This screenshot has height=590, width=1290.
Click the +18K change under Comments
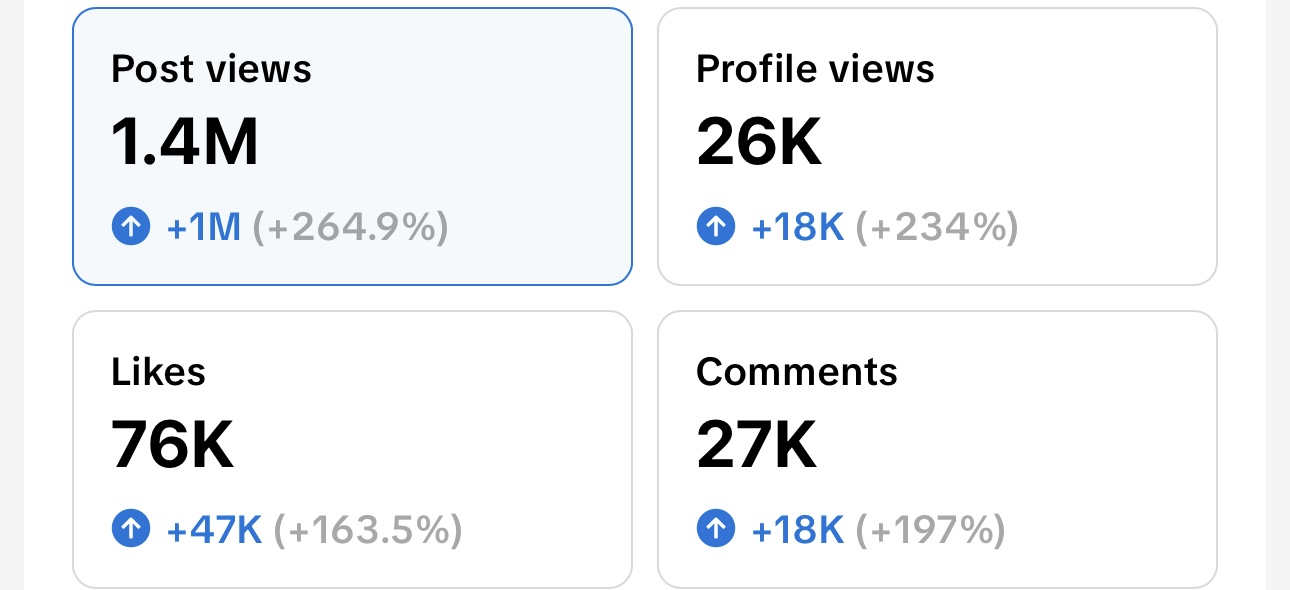point(798,530)
